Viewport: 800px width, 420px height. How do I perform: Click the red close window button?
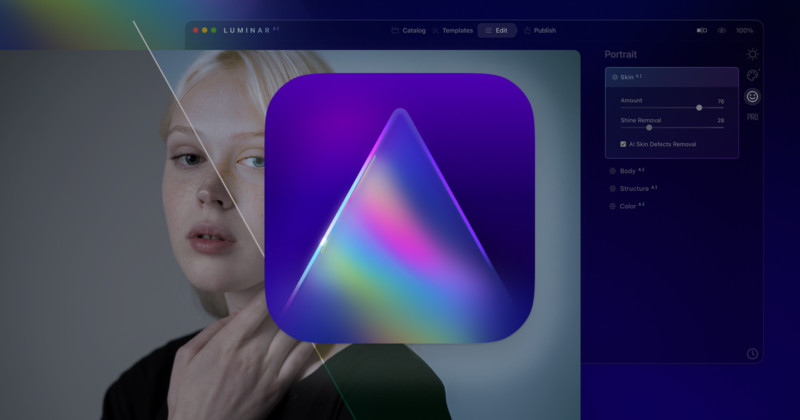click(195, 30)
